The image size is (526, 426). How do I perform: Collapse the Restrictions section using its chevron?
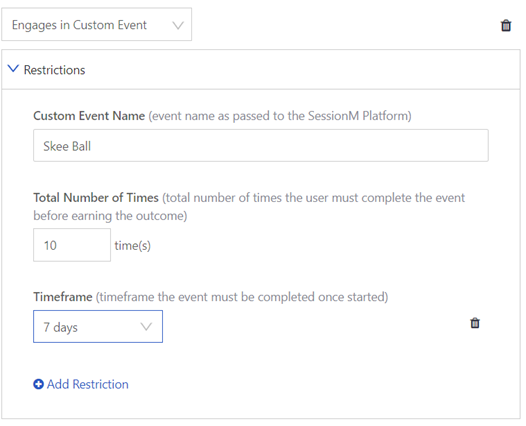[x=13, y=68]
